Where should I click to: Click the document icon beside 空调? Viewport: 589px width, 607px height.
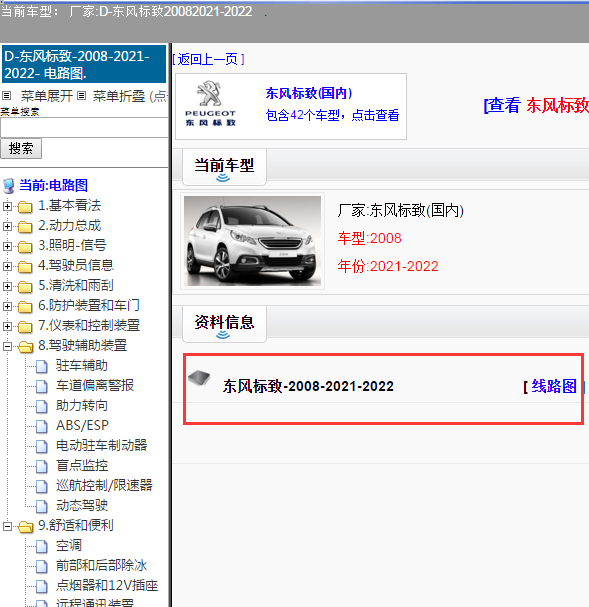pos(42,547)
